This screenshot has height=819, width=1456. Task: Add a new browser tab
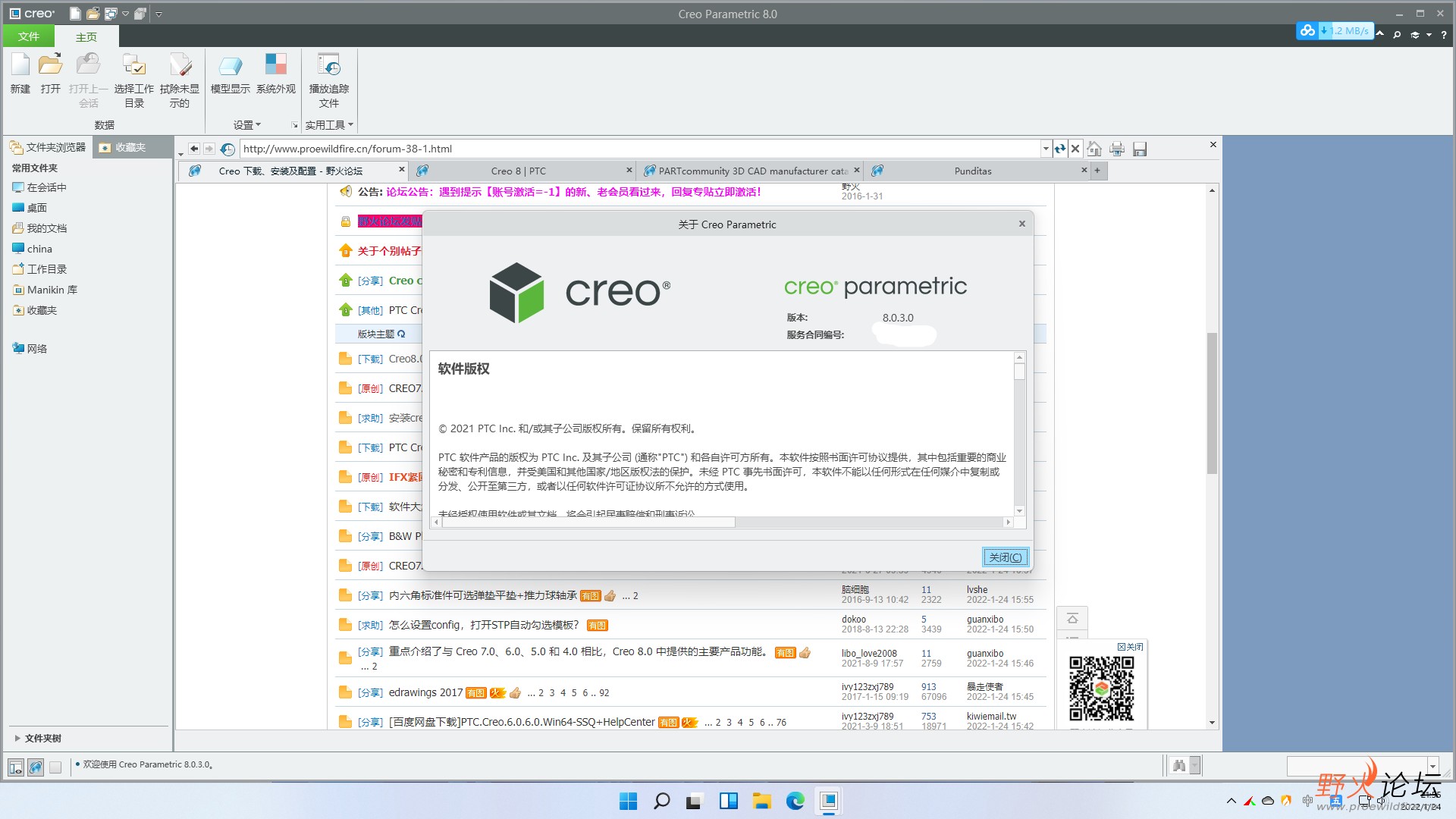1097,171
